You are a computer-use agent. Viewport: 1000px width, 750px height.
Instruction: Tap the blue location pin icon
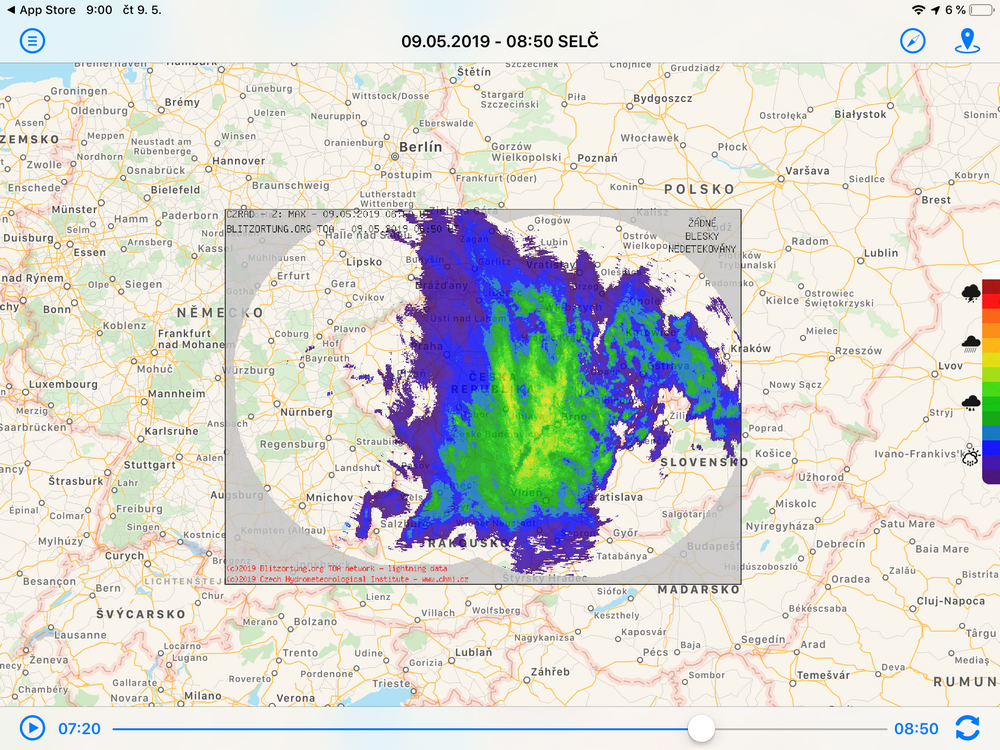coord(967,41)
